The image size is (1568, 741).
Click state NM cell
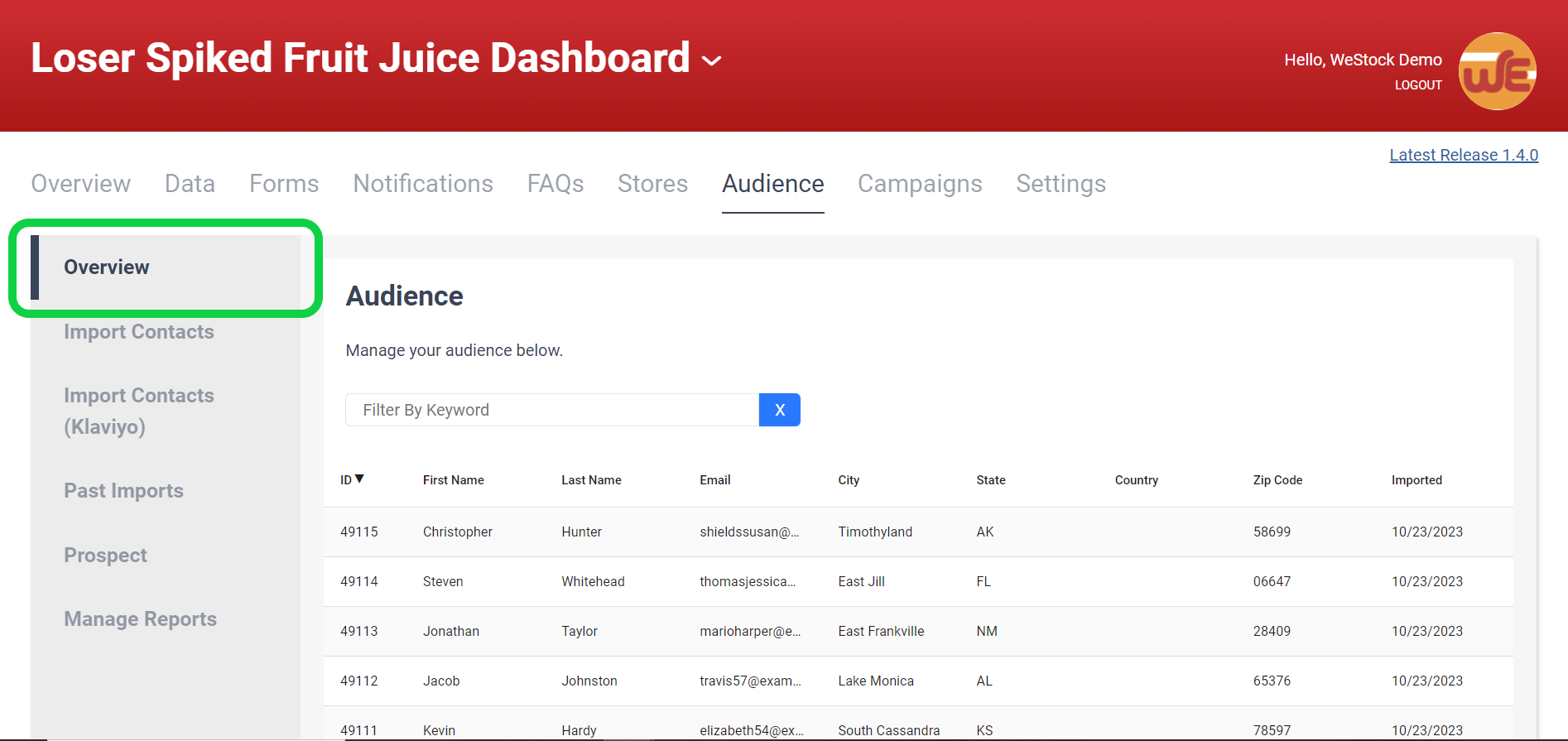pos(987,631)
